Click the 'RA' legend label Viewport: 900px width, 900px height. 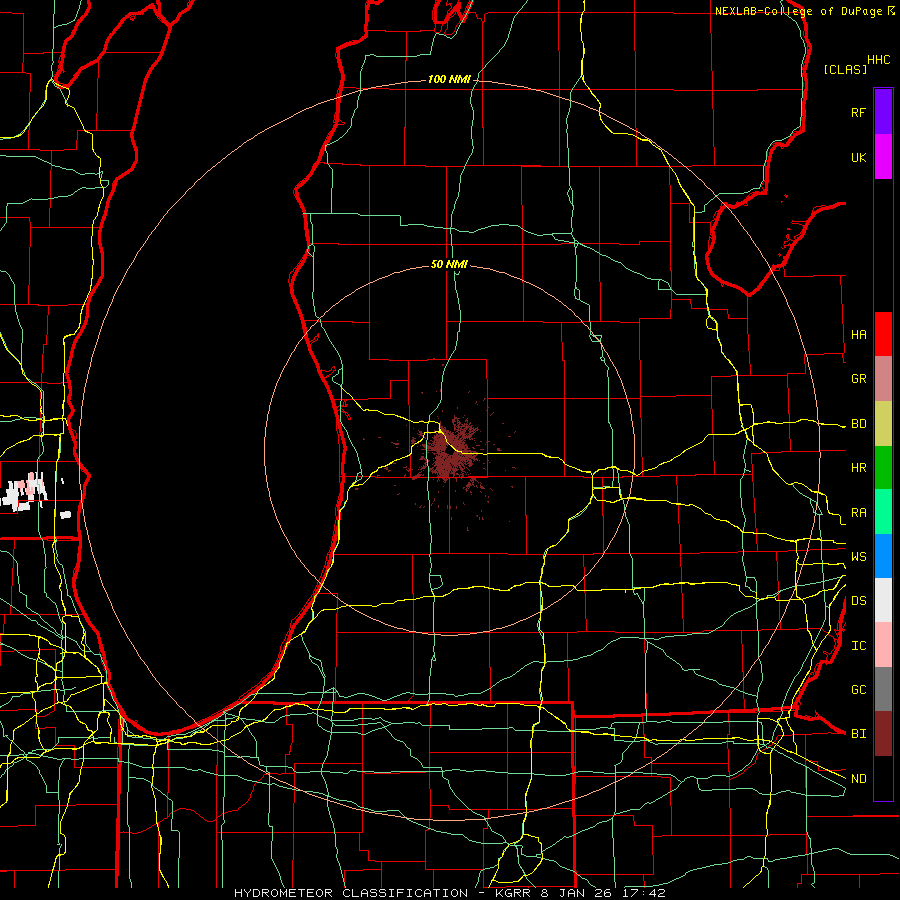(858, 513)
